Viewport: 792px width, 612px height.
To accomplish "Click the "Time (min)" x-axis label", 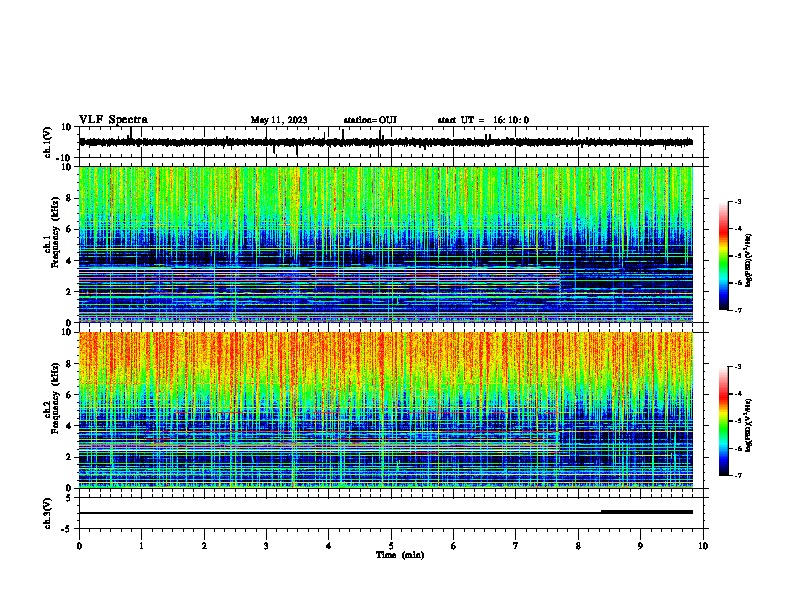I will coord(400,555).
